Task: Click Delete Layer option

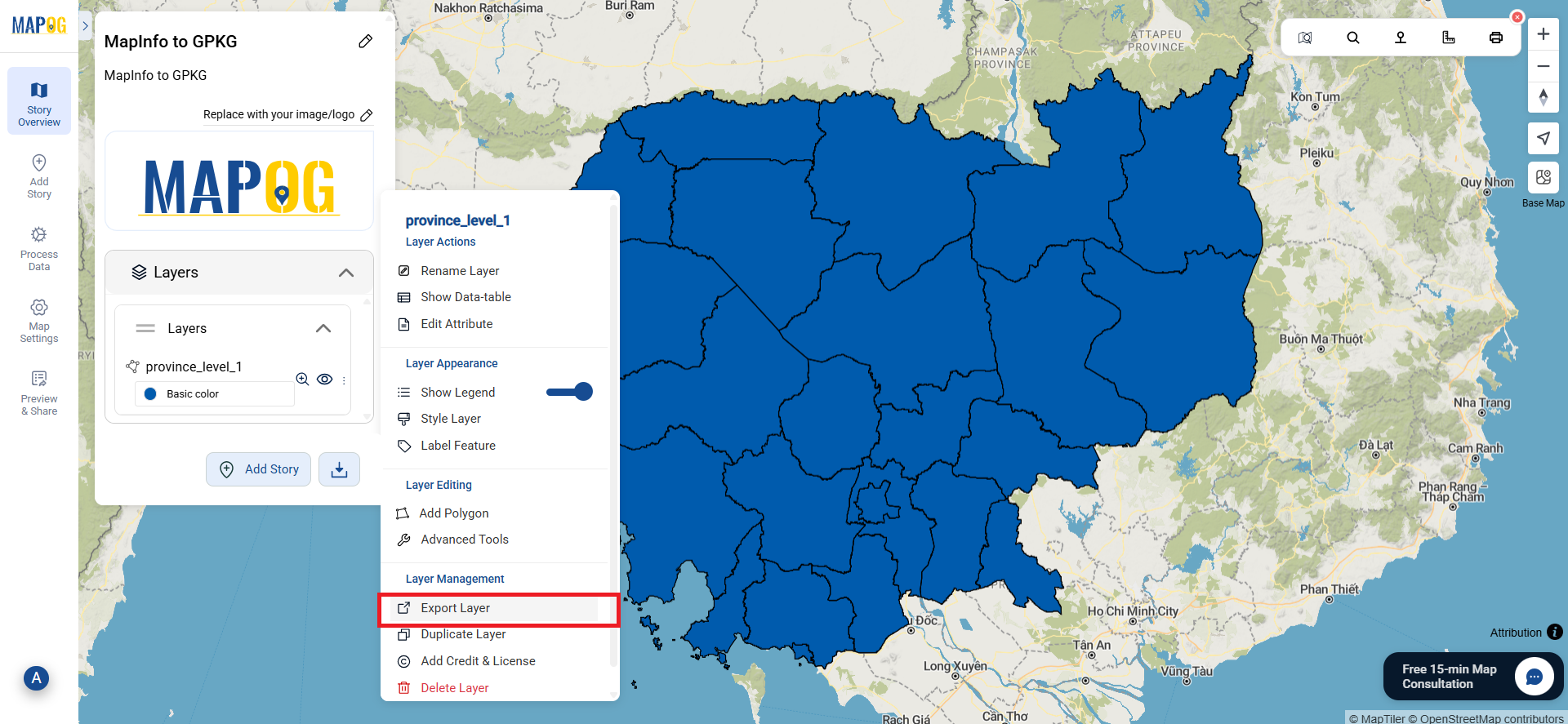Action: point(454,688)
